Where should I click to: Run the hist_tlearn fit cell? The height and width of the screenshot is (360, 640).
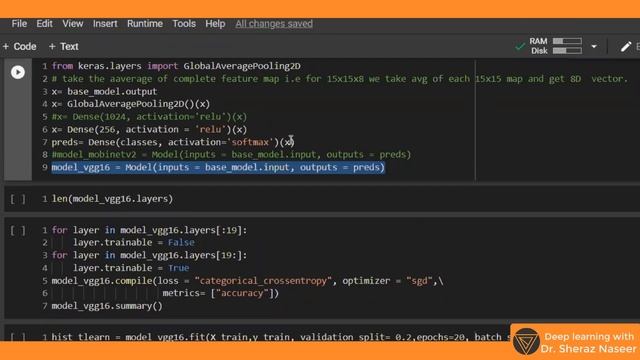pyautogui.click(x=18, y=337)
